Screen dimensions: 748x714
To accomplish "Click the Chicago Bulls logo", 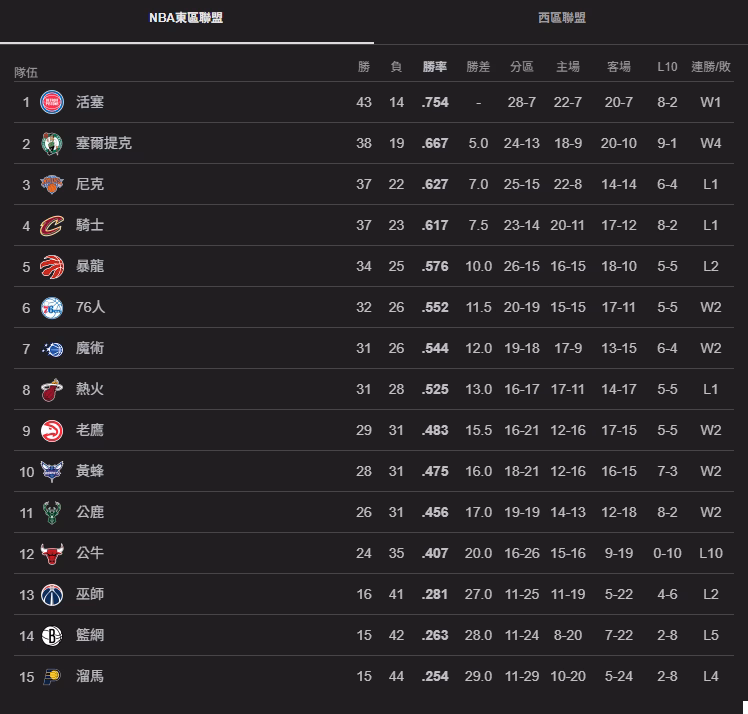I will [x=52, y=553].
